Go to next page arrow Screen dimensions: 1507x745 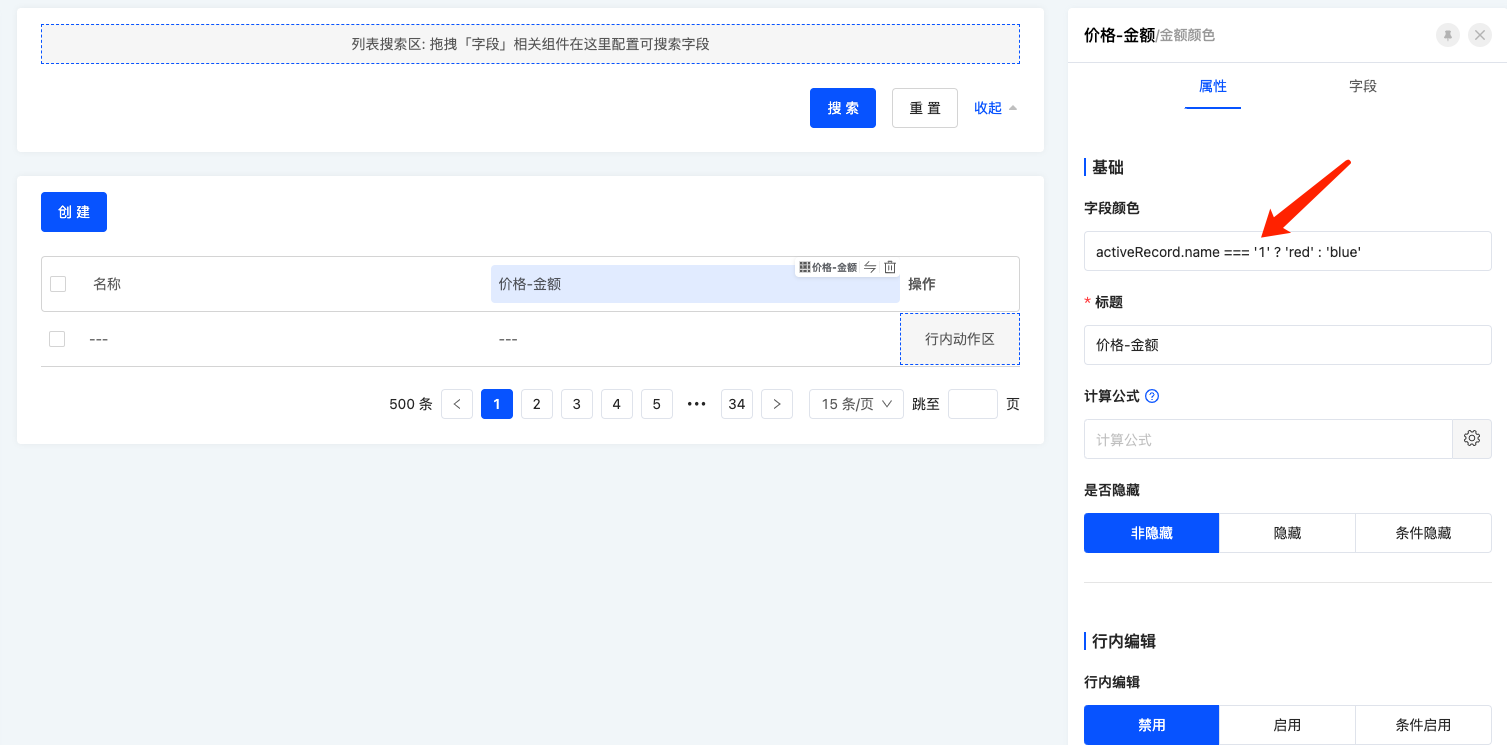click(777, 404)
